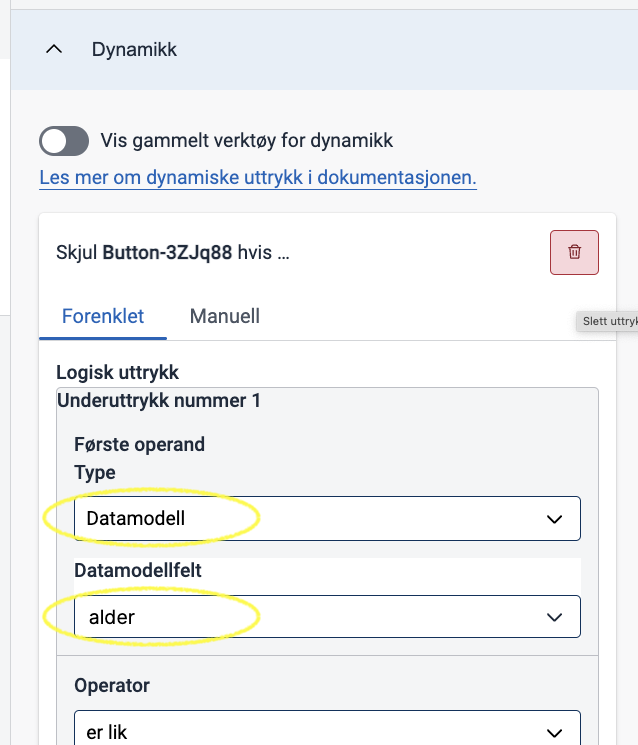Delete expression with red trash icon
The image size is (638, 745).
click(574, 252)
